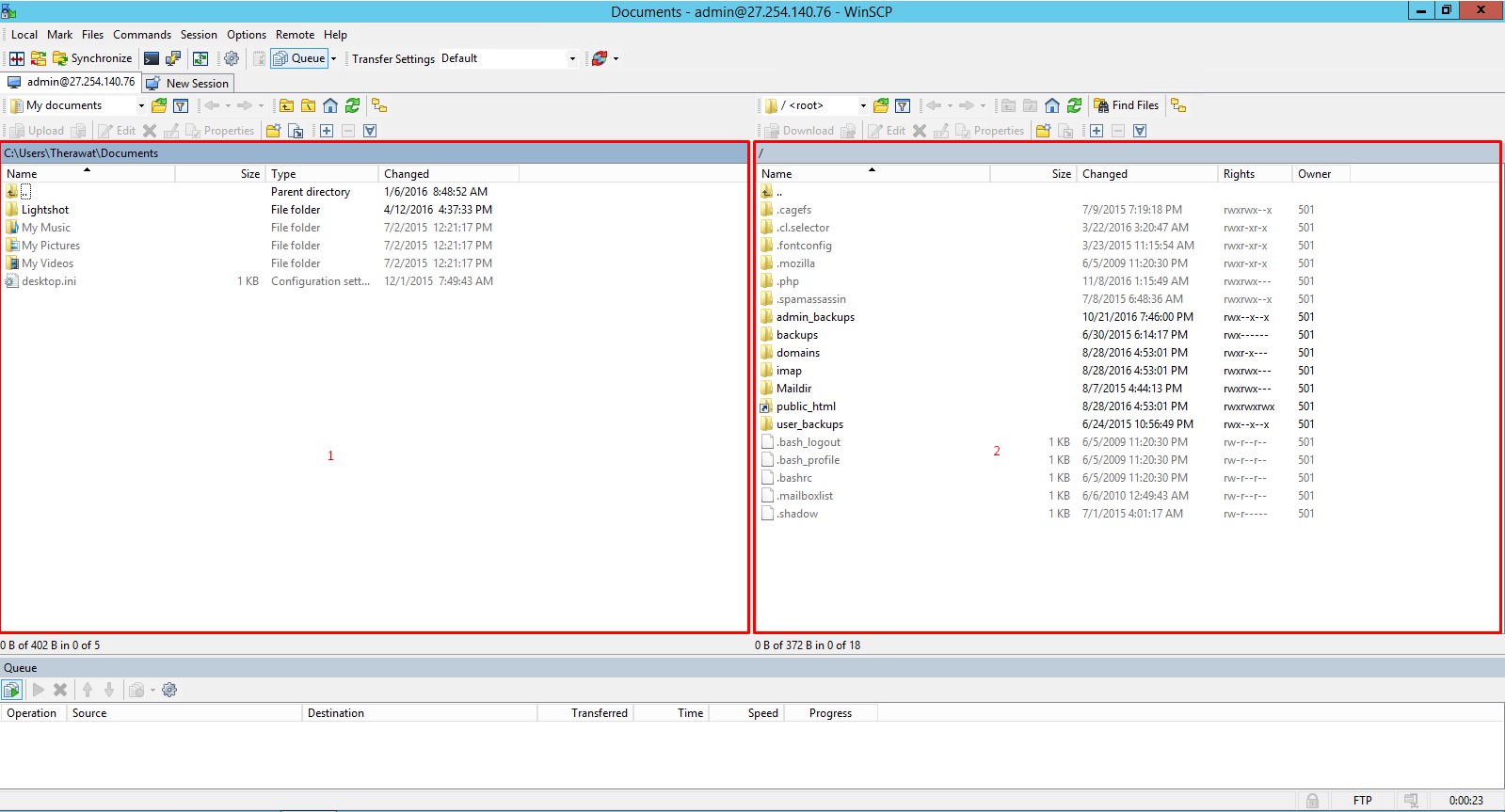Image resolution: width=1505 pixels, height=812 pixels.
Task: Go to remote home directory icon
Action: click(1052, 105)
